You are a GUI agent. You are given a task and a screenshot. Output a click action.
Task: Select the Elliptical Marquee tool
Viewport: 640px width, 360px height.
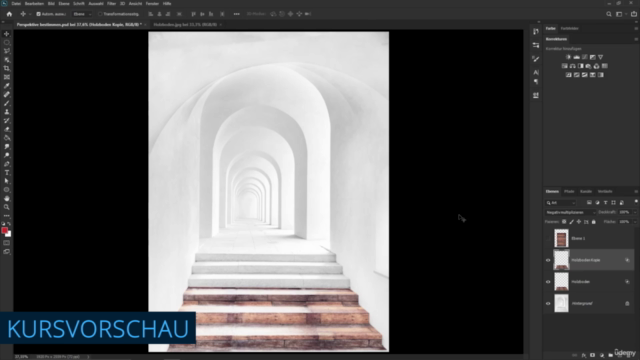tap(7, 42)
